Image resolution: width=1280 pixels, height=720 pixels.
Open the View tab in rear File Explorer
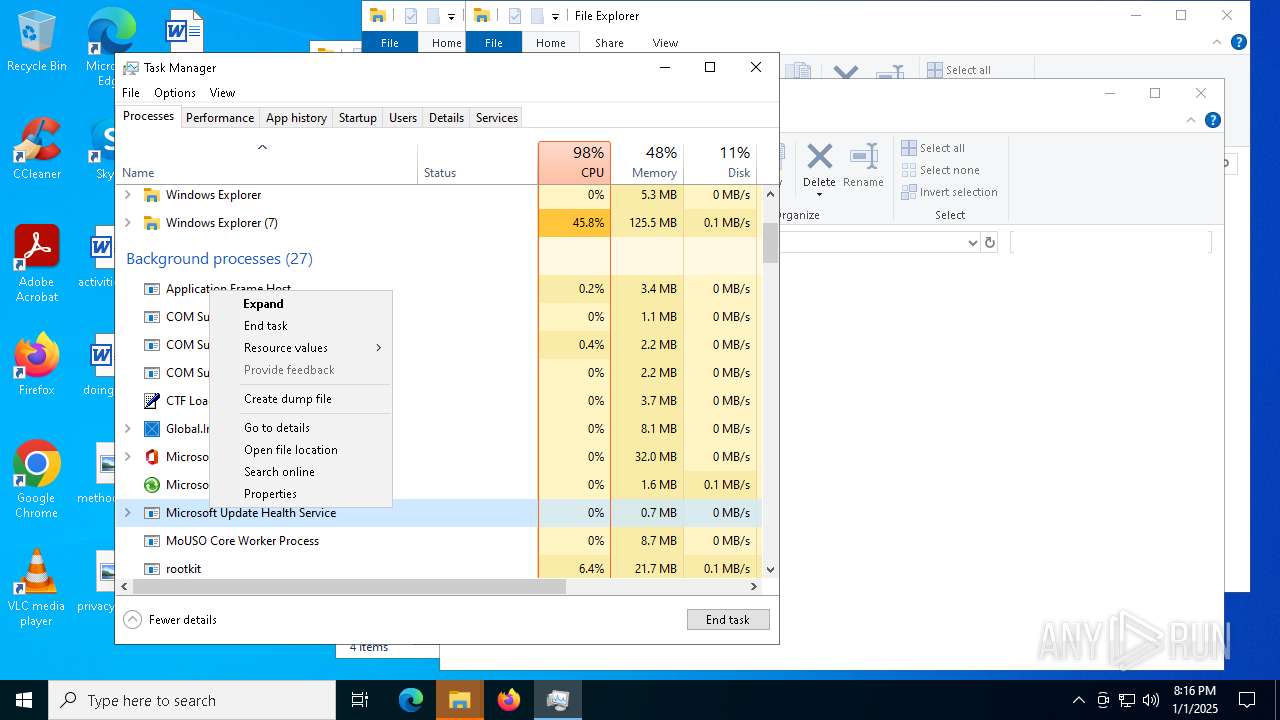click(665, 43)
